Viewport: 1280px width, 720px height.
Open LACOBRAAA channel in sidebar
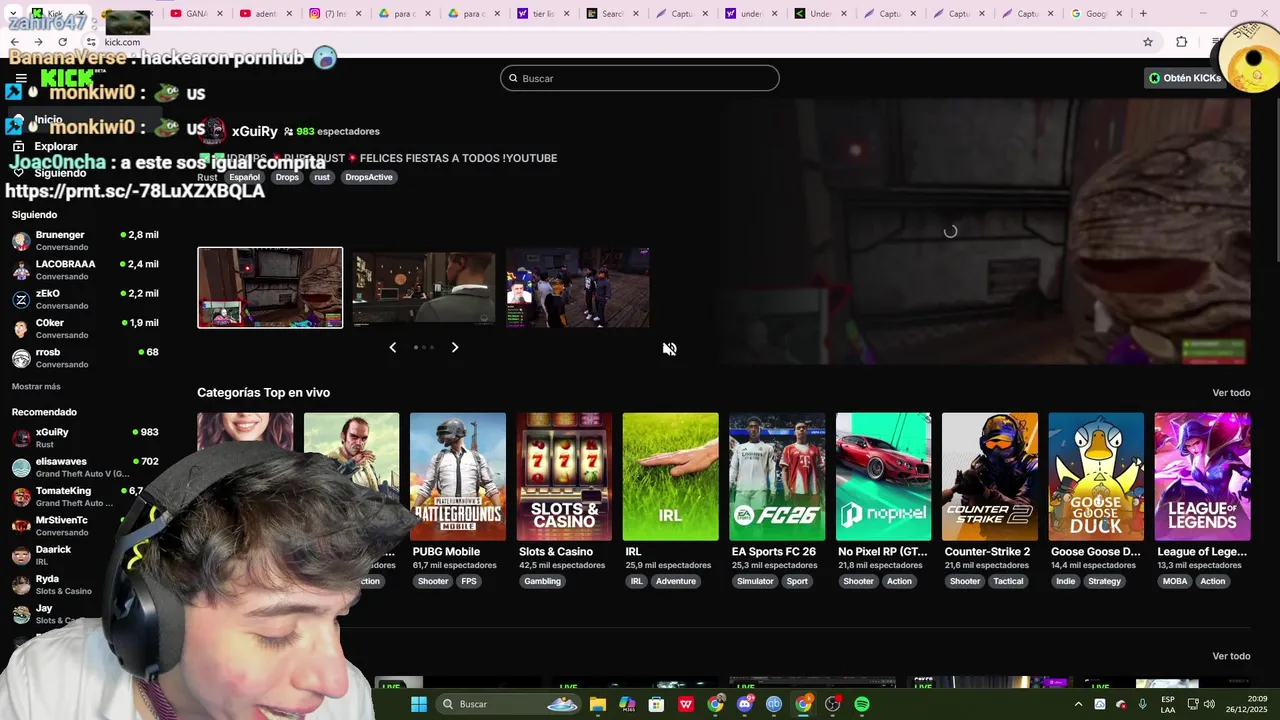pos(85,270)
